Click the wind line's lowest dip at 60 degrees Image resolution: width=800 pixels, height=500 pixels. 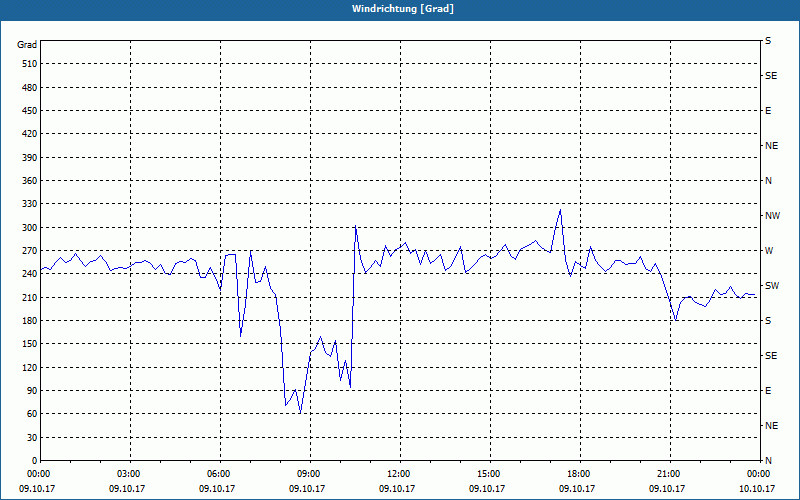300,412
